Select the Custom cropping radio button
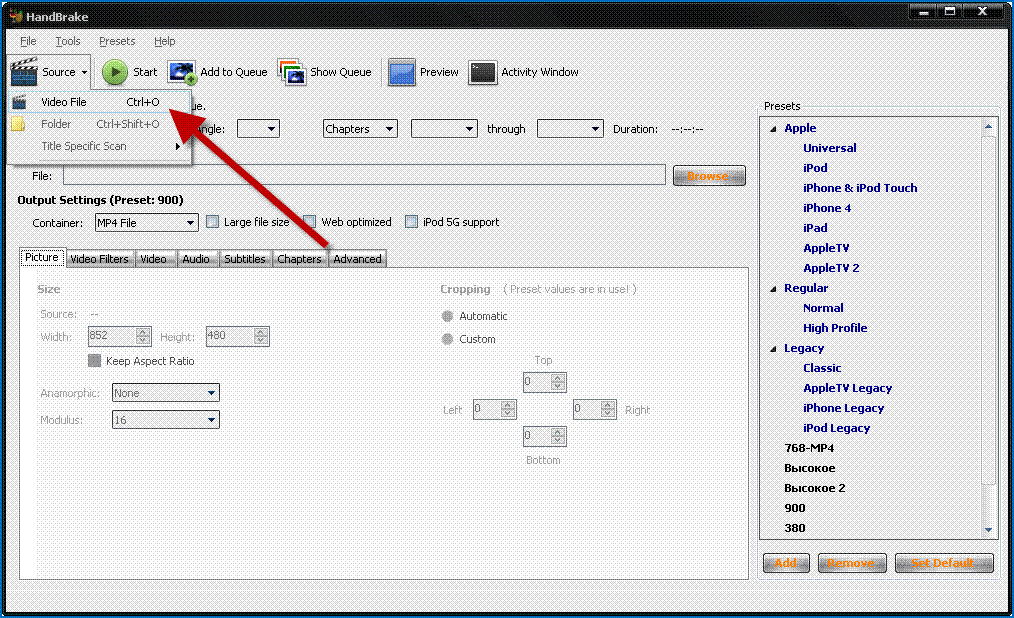This screenshot has width=1014, height=618. tap(447, 339)
